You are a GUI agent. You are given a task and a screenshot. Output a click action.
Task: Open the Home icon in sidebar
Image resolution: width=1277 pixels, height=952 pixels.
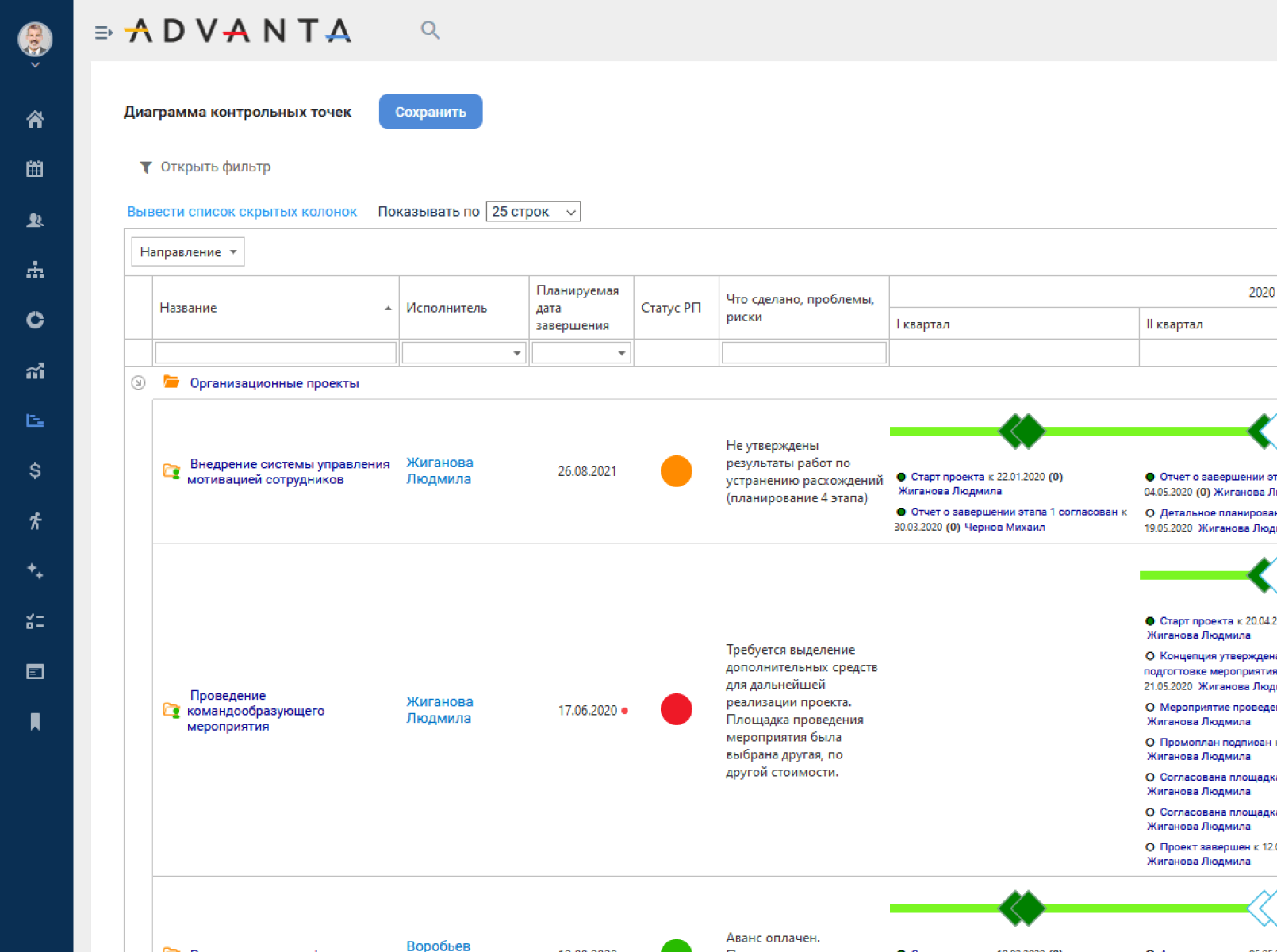point(35,119)
